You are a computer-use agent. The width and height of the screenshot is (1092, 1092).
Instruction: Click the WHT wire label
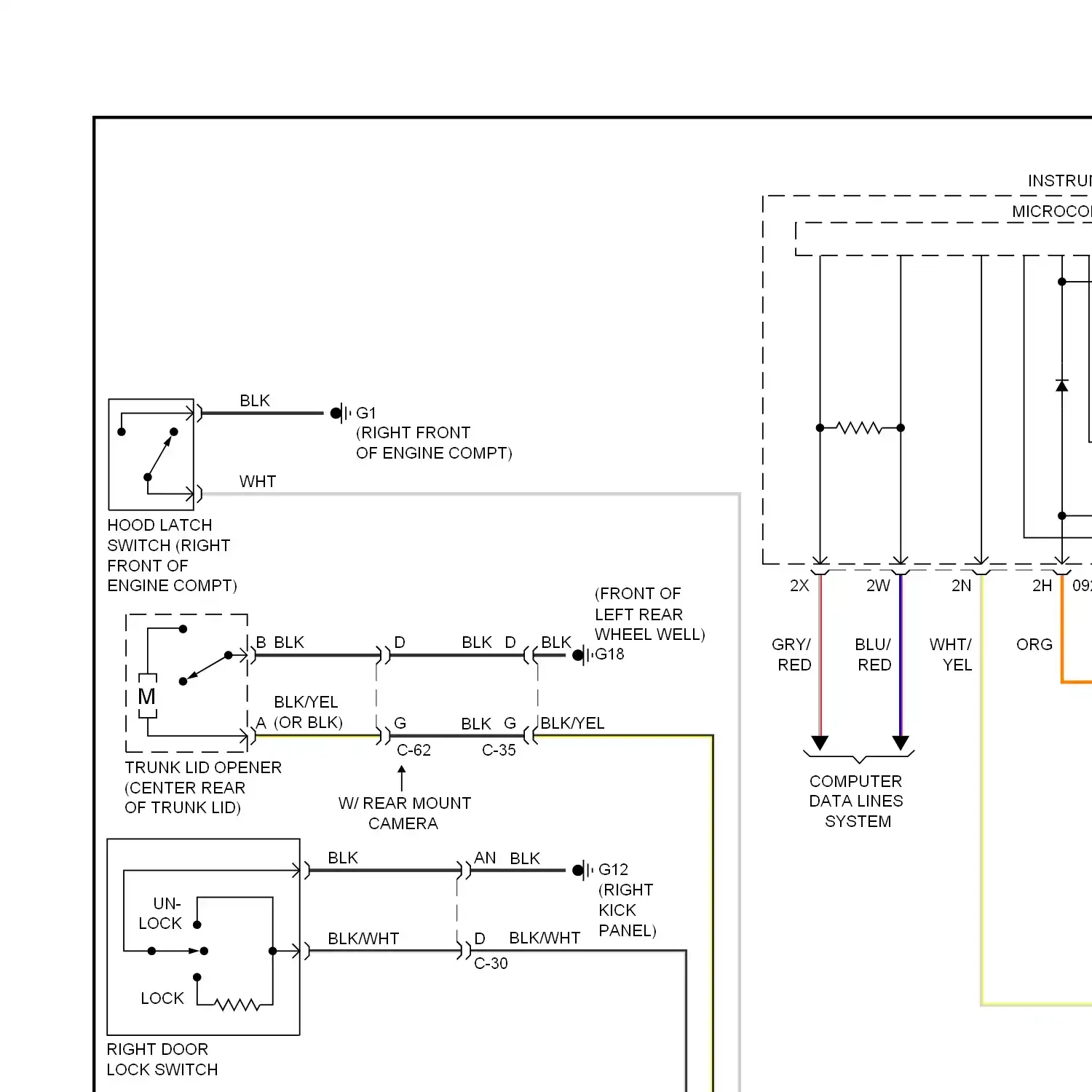click(258, 481)
